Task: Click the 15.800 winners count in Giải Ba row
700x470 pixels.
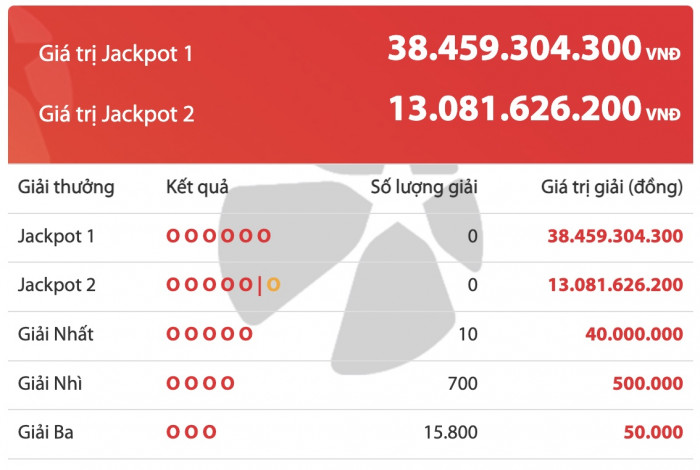Action: click(451, 432)
